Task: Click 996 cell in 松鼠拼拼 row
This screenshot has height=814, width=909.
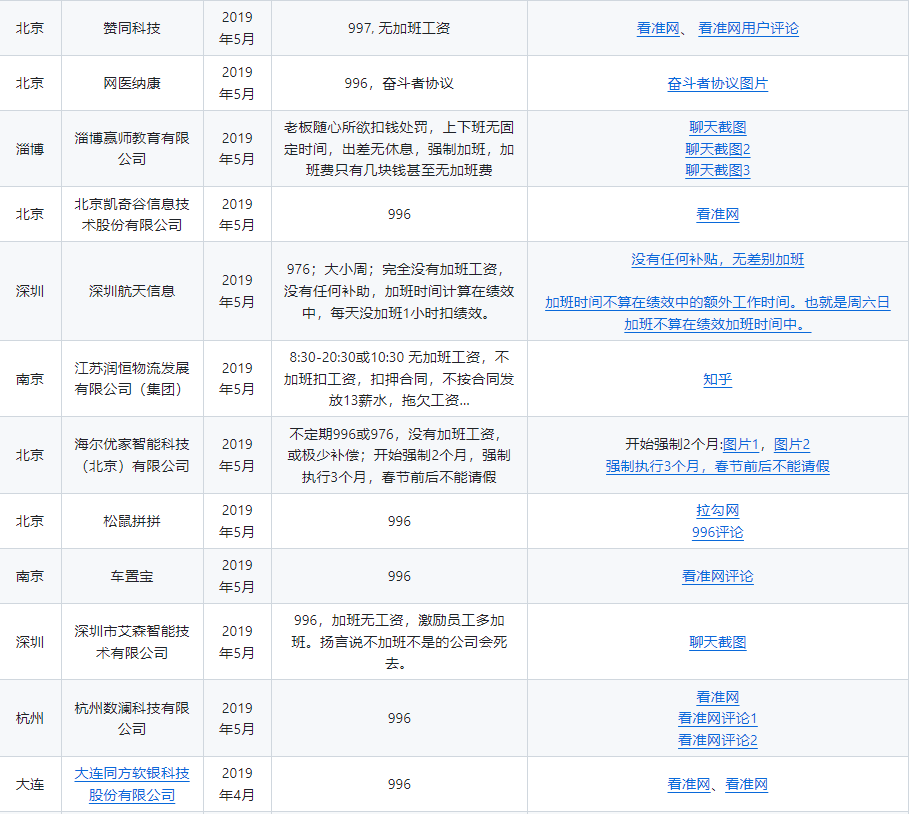Action: point(399,521)
